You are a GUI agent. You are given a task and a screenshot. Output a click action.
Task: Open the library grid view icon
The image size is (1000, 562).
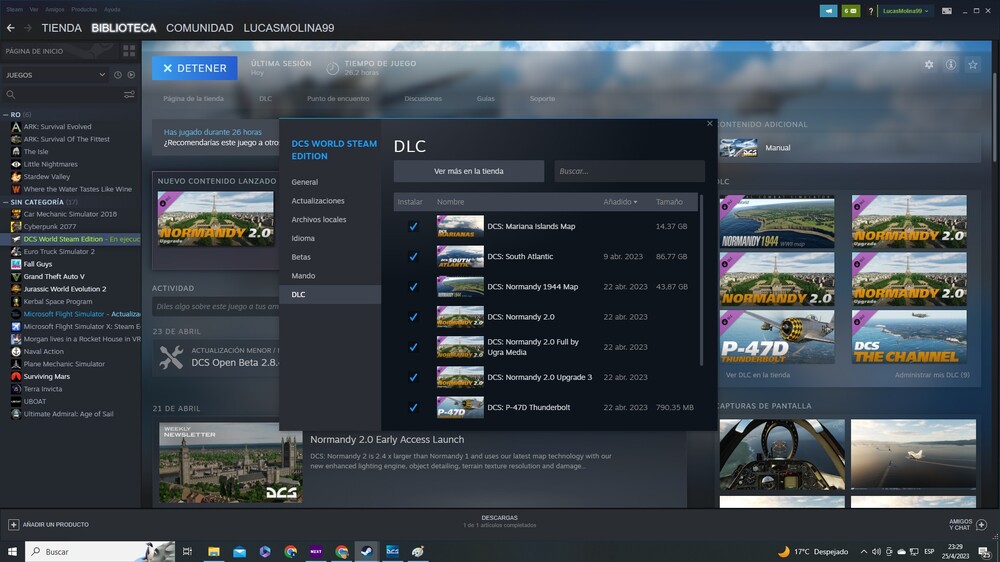[129, 51]
